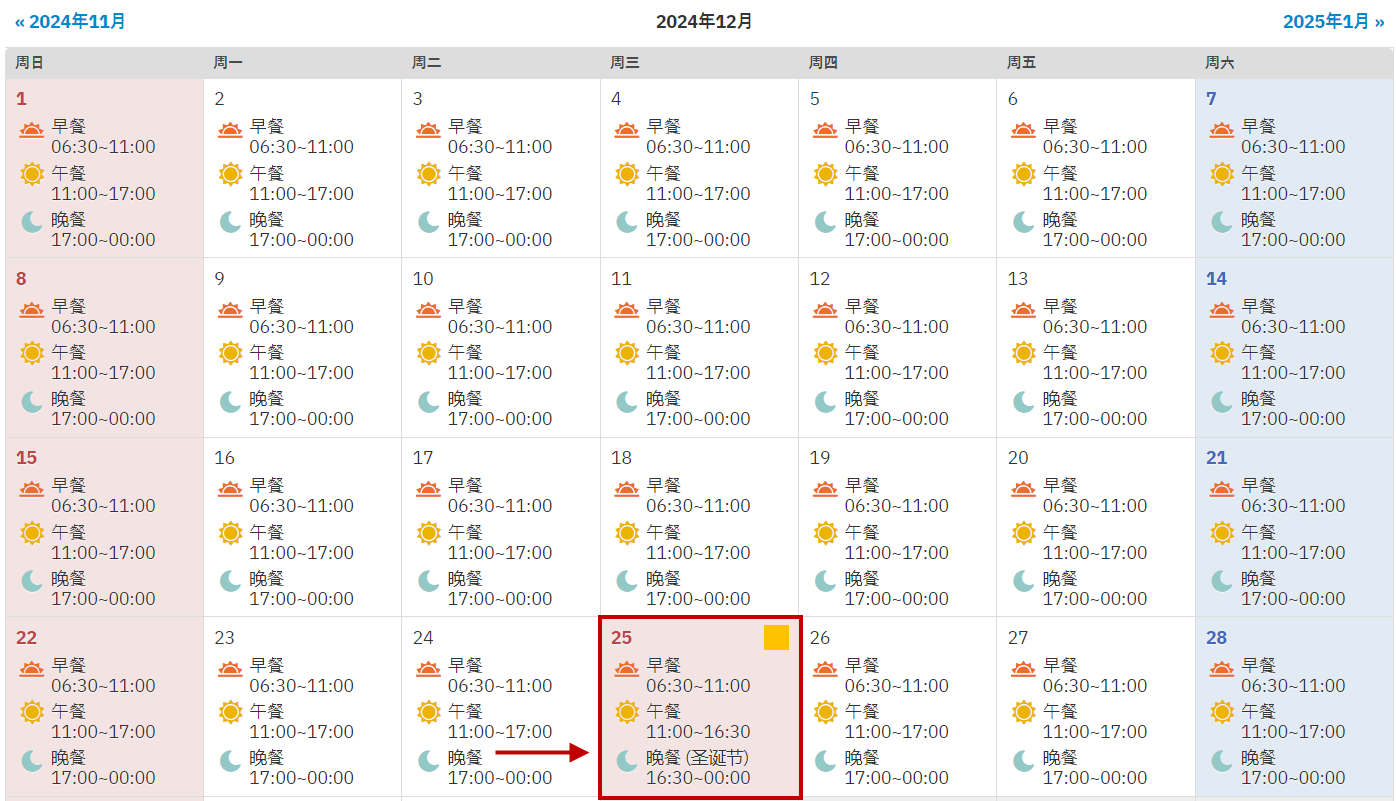This screenshot has width=1396, height=801.
Task: Click the lunch sun icon on December 25
Action: click(x=627, y=712)
